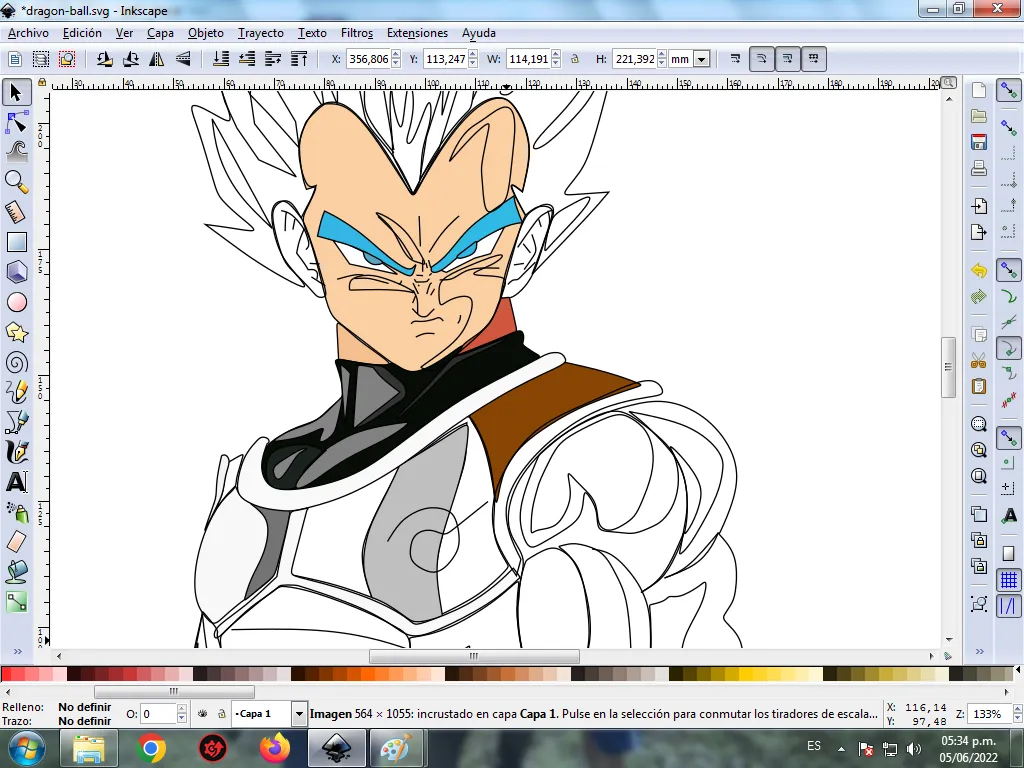Image resolution: width=1024 pixels, height=768 pixels.
Task: Open the Capa menu
Action: pyautogui.click(x=160, y=33)
